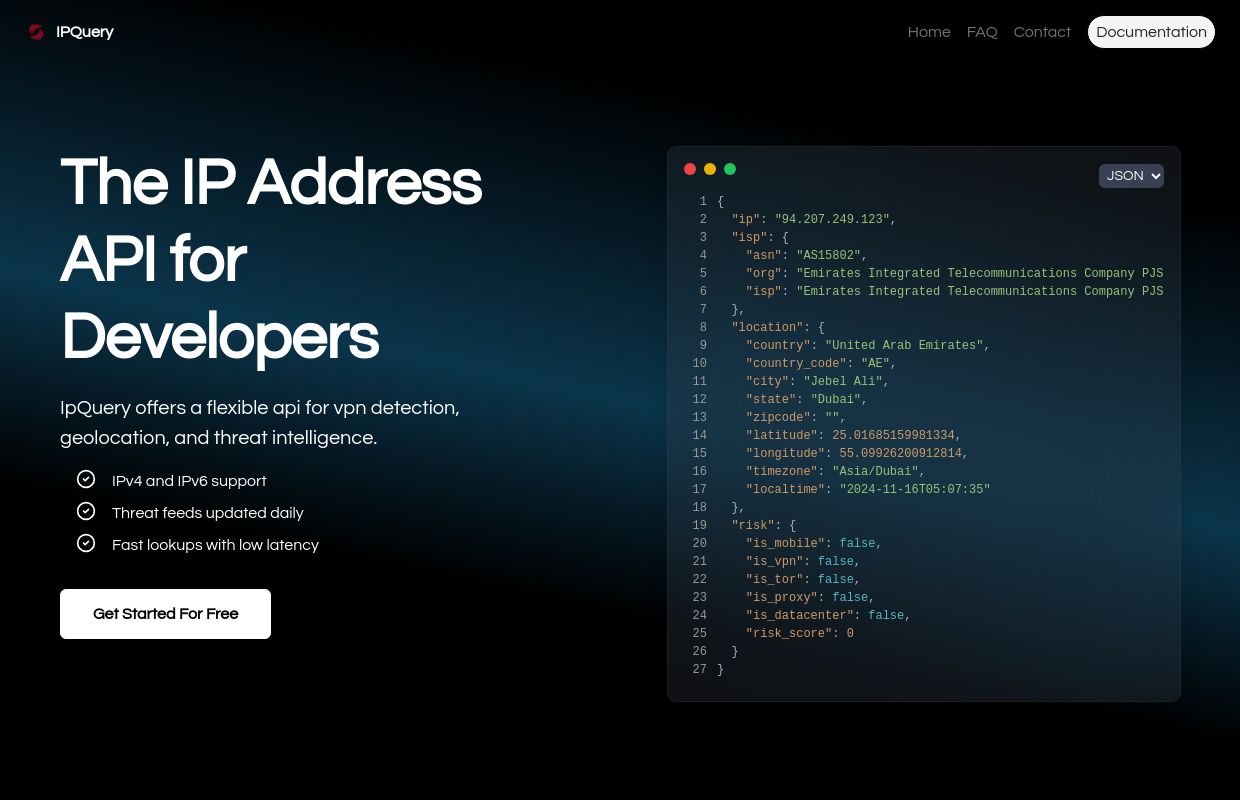The image size is (1240, 800).
Task: Click the latitude value 25.01685159981334
Action: tap(893, 436)
